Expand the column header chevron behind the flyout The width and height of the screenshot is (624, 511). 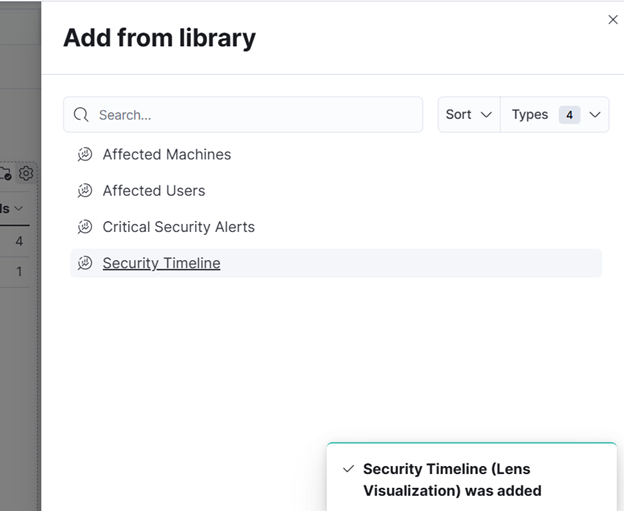click(x=19, y=209)
